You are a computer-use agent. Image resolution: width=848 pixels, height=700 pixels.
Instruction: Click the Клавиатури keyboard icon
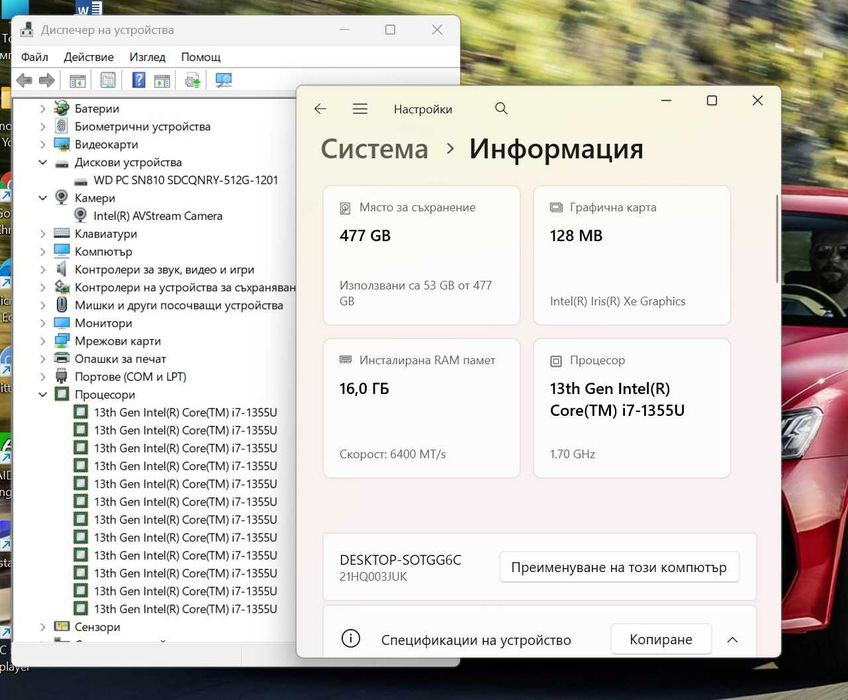pos(62,233)
